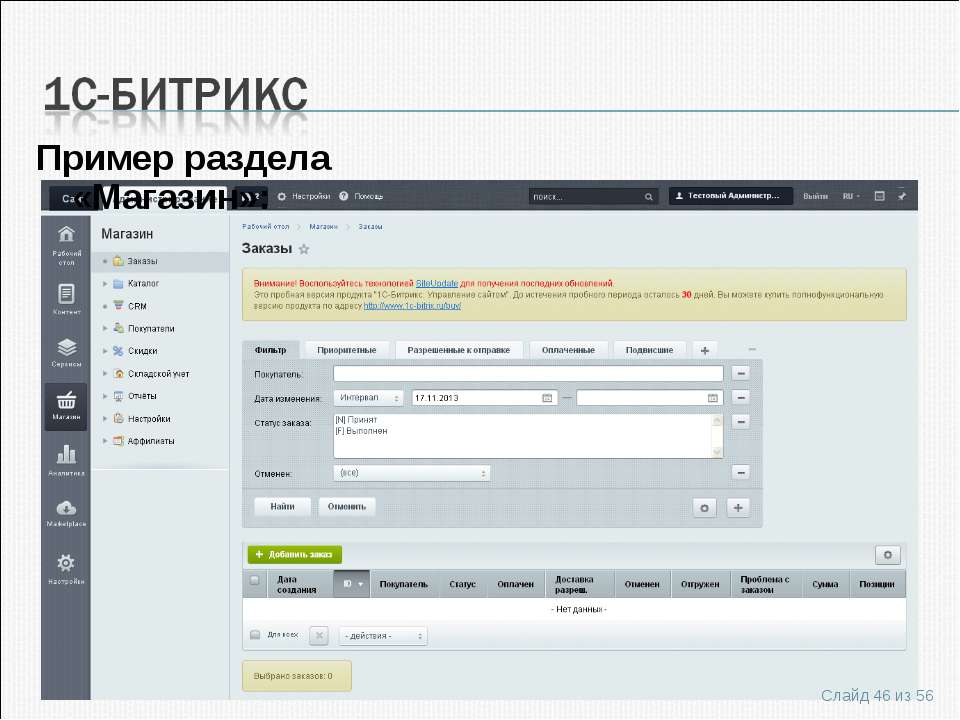Open the Интервал date type dropdown
960x720 pixels.
(x=369, y=398)
